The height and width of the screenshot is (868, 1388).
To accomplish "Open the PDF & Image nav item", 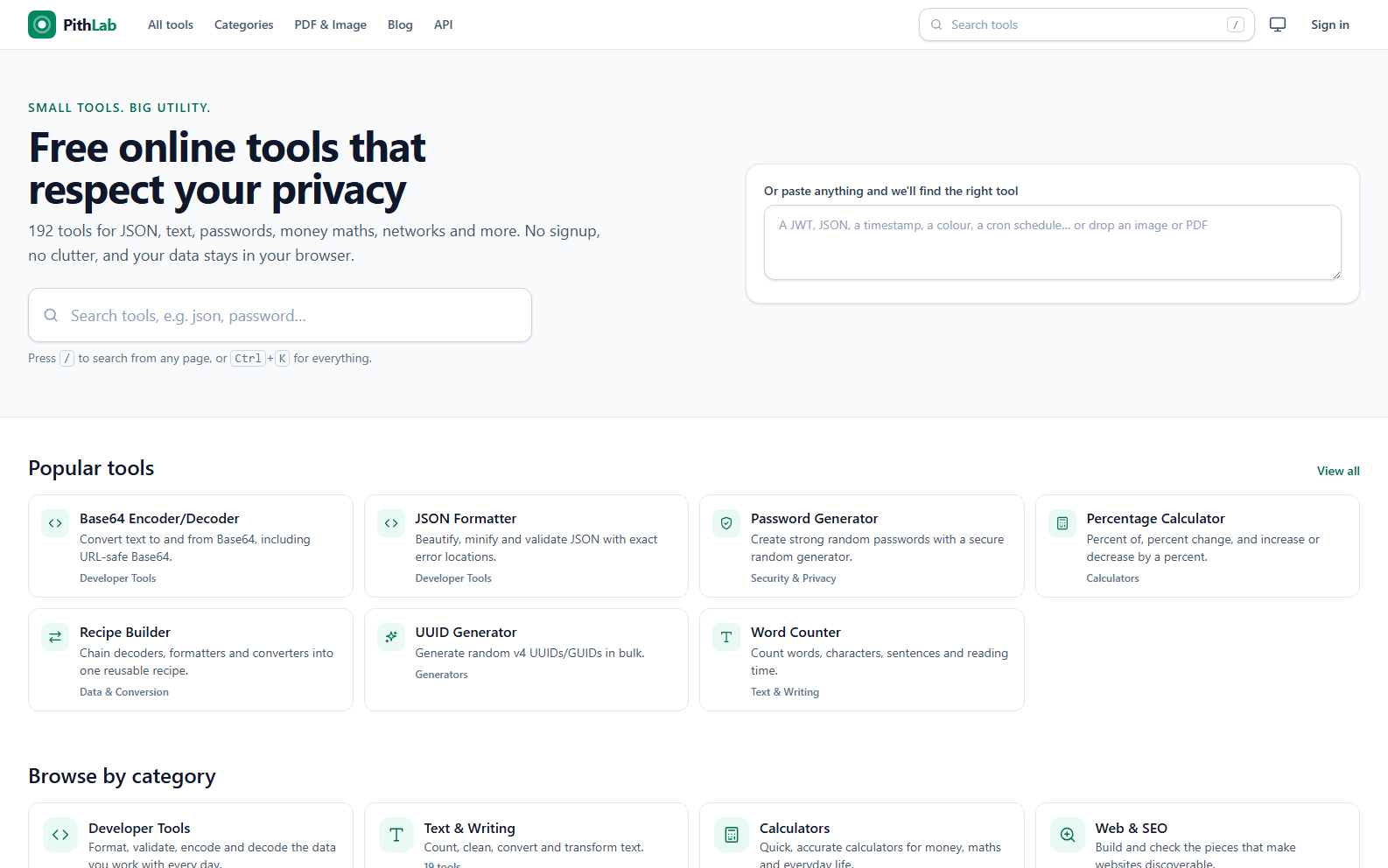I will pos(331,24).
